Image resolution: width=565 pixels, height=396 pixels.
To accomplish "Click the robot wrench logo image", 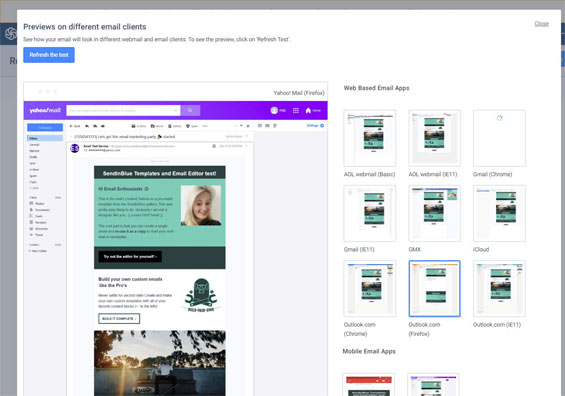I will pos(201,295).
